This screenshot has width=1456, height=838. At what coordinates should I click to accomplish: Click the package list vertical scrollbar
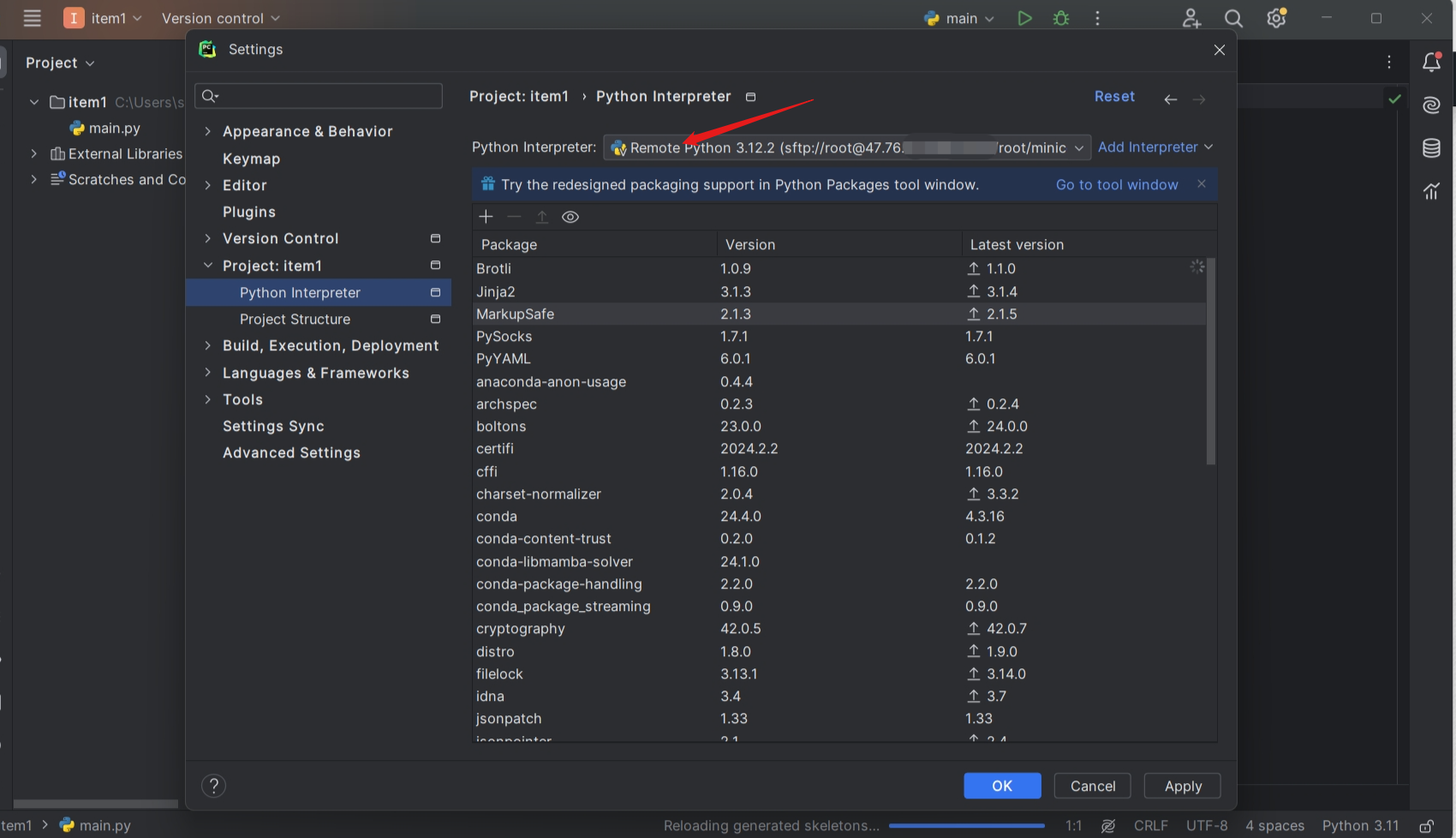[x=1211, y=361]
